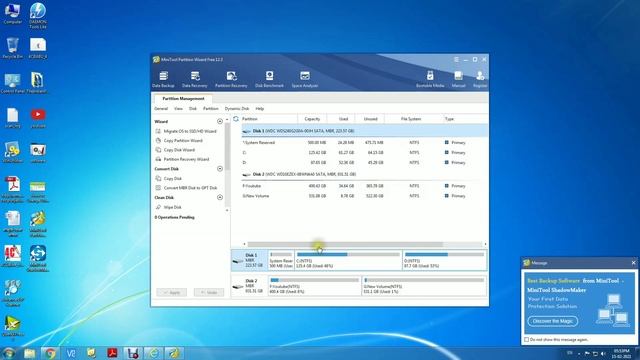The width and height of the screenshot is (640, 360).
Task: Select F:Youtube(NTFS) block in disk map
Action: pos(314,286)
